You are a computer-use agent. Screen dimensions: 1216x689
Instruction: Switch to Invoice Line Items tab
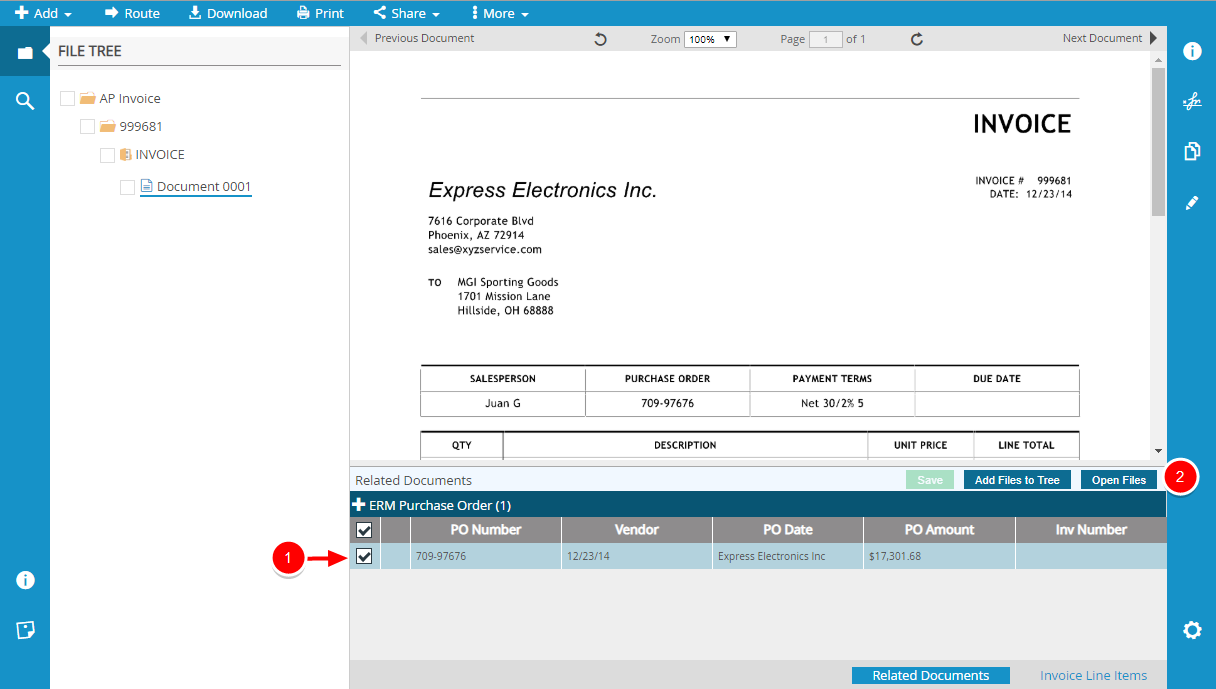[1093, 675]
